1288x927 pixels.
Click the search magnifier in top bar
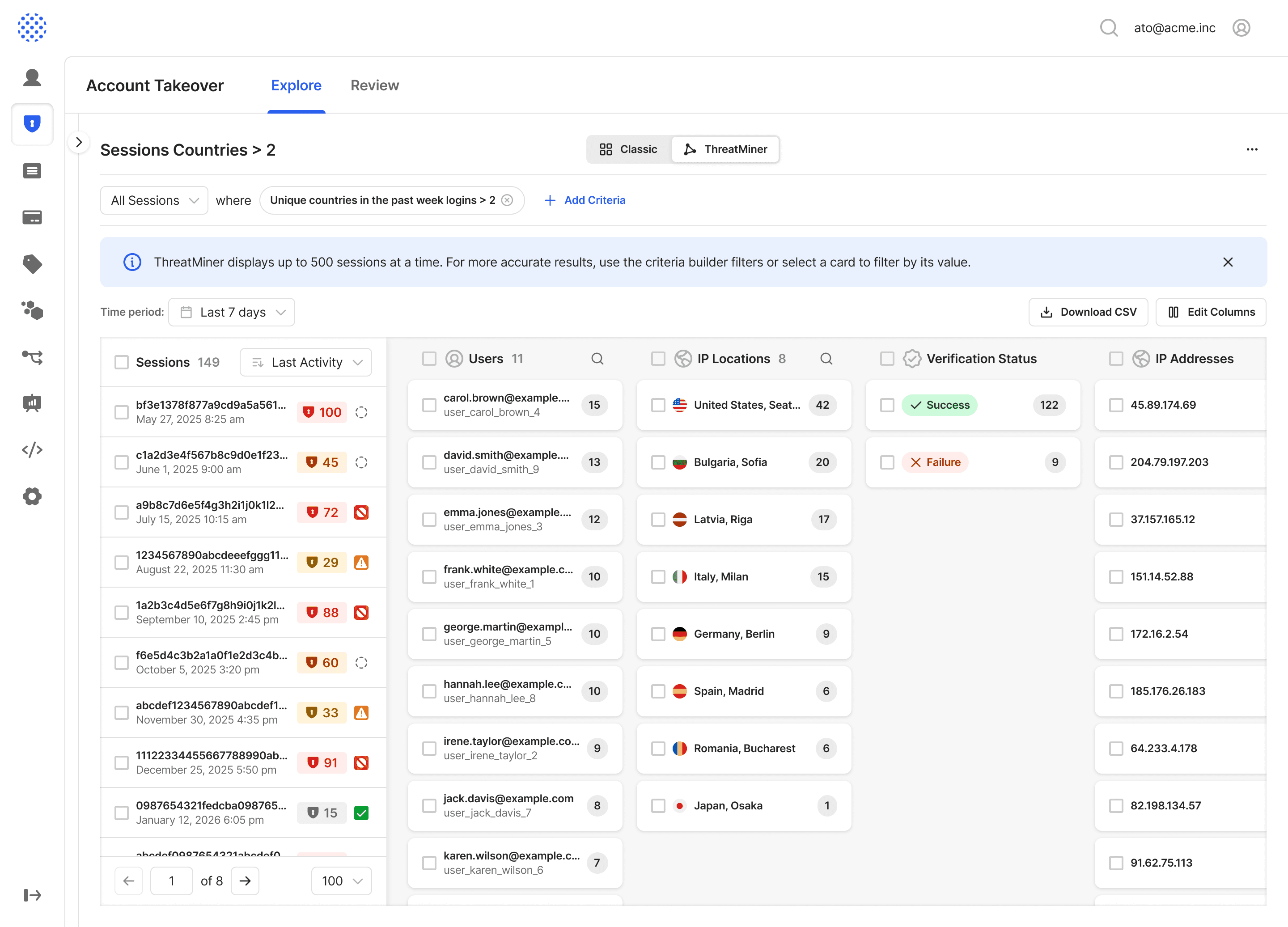tap(1108, 28)
